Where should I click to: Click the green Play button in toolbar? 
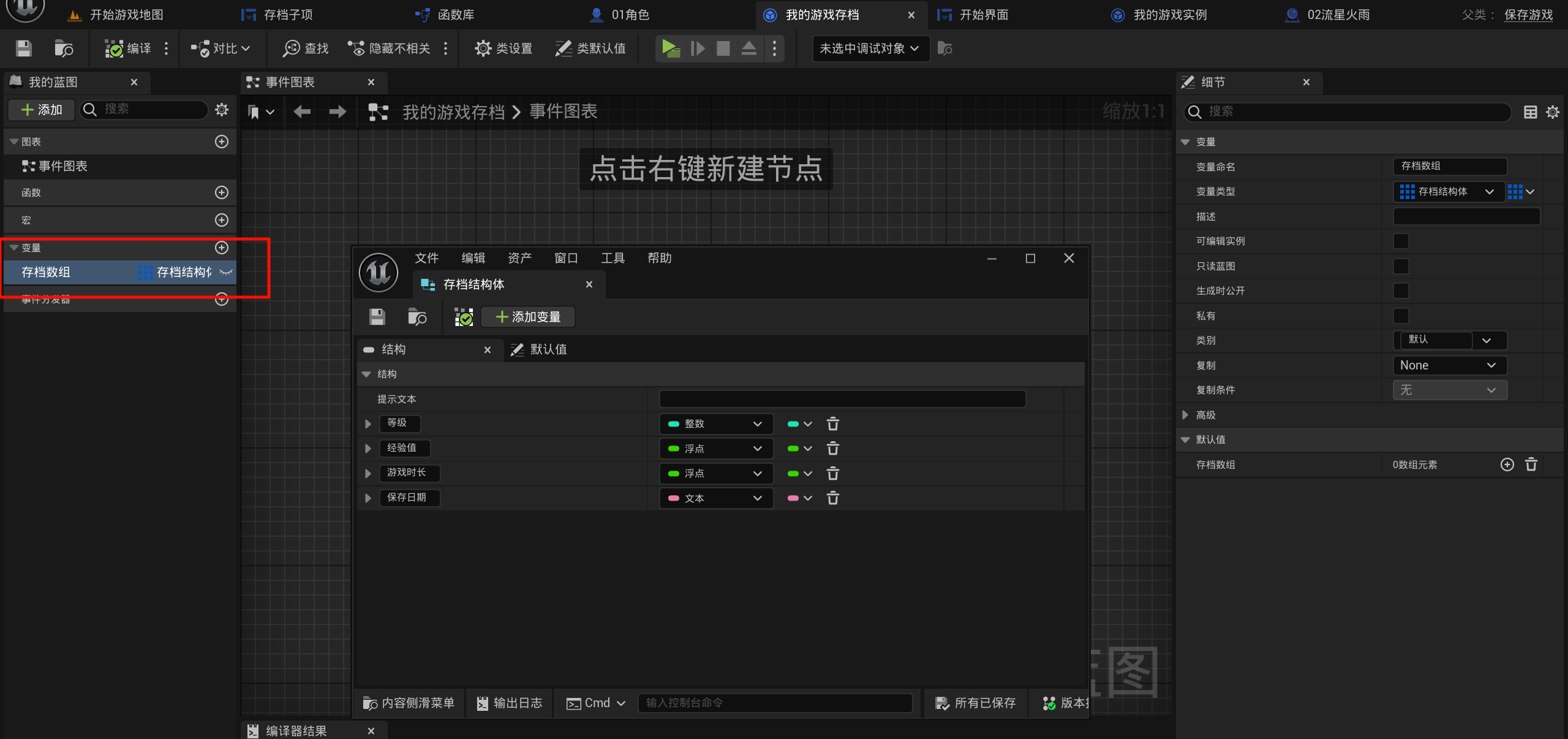click(x=671, y=48)
